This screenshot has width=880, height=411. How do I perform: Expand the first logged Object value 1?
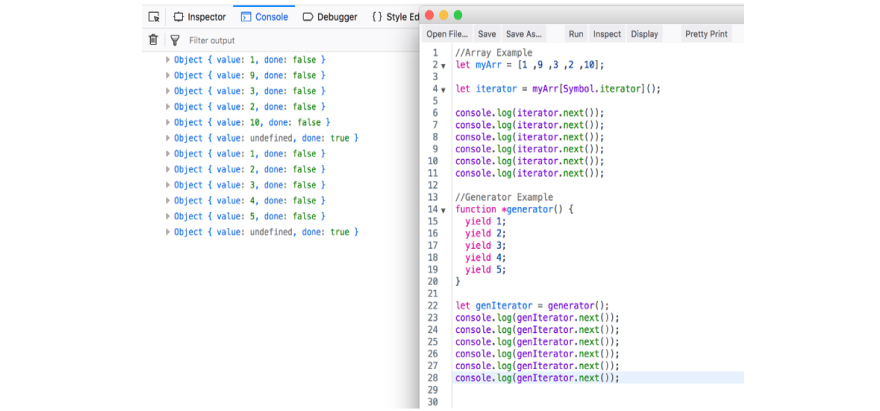pos(168,60)
